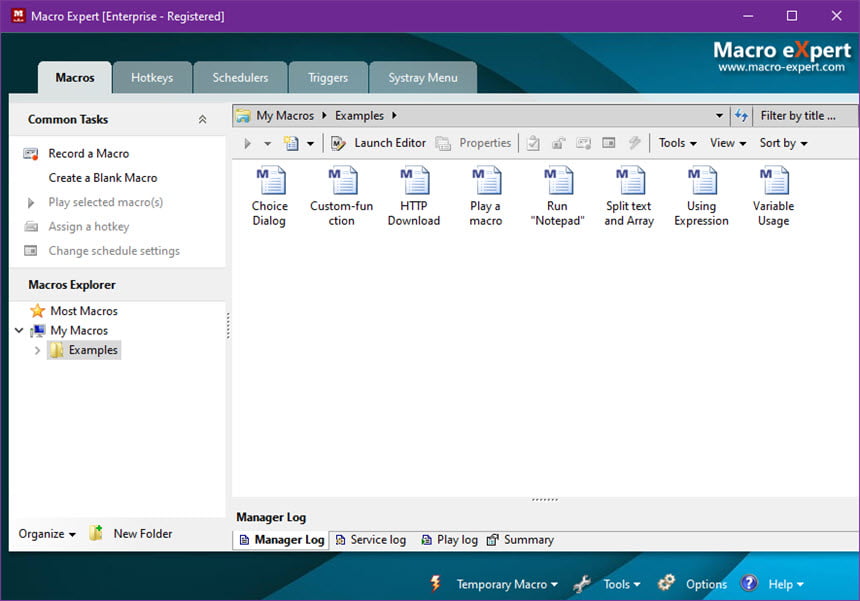Switch to the Play log tab
Image resolution: width=860 pixels, height=601 pixels.
pos(449,540)
